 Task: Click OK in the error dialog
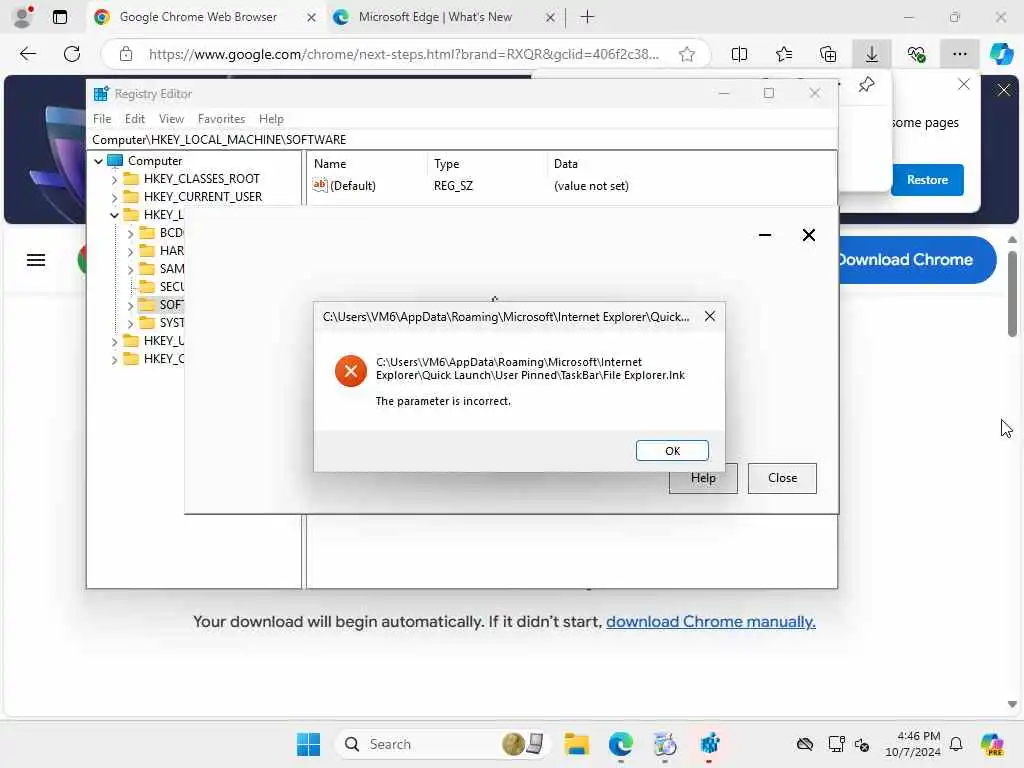pos(672,451)
